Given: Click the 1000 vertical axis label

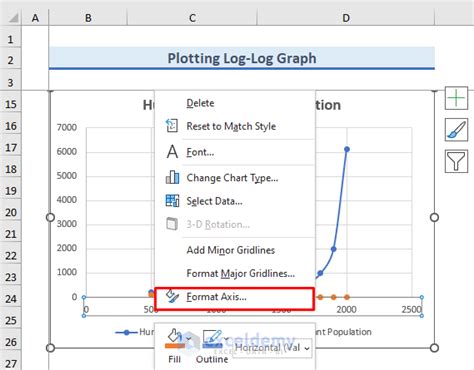Looking at the screenshot, I should pos(67,272).
